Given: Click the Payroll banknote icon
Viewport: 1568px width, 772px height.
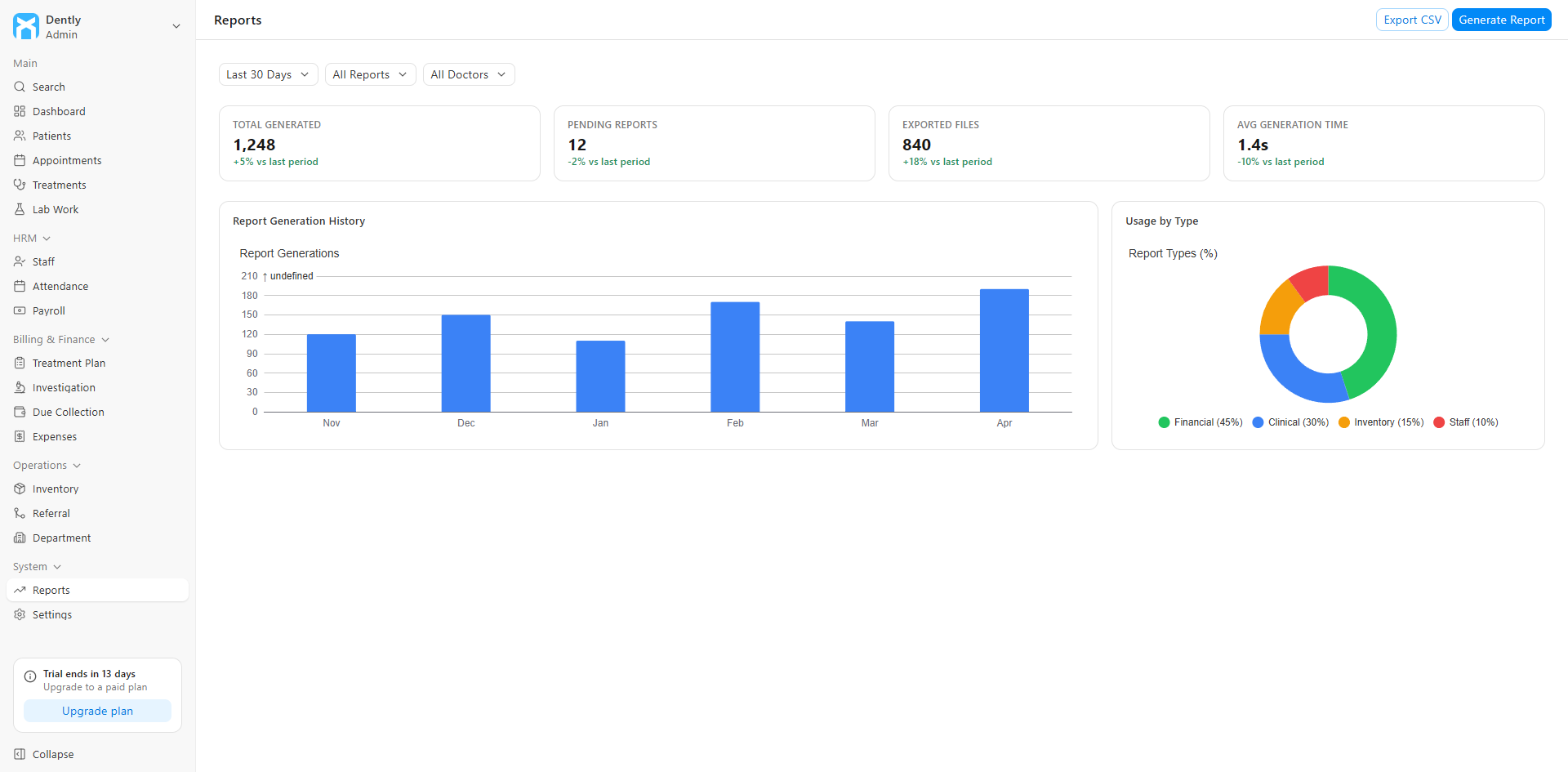Looking at the screenshot, I should (20, 310).
